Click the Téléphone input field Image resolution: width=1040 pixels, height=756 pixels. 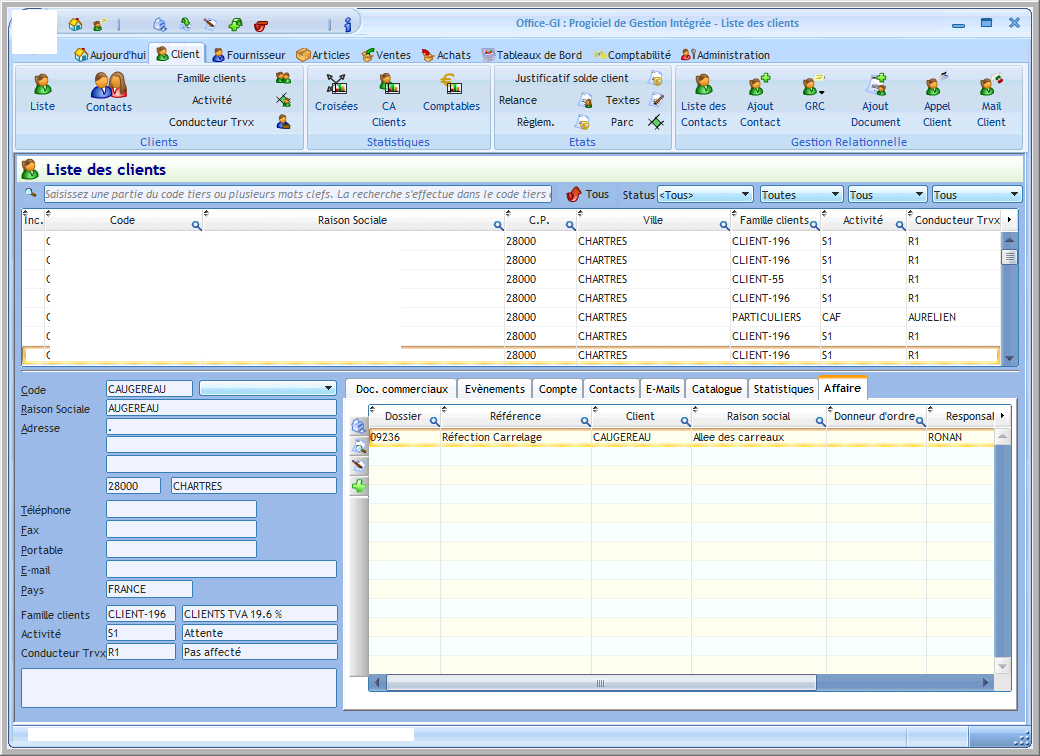tap(181, 509)
